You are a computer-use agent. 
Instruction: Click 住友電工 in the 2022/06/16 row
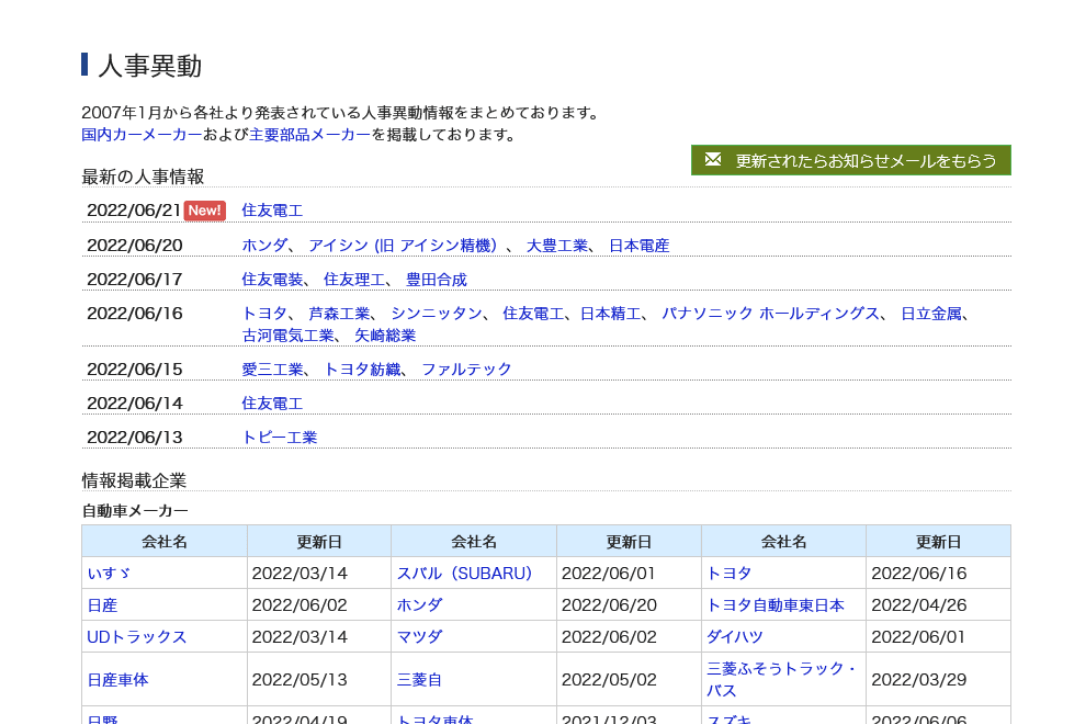pos(533,313)
